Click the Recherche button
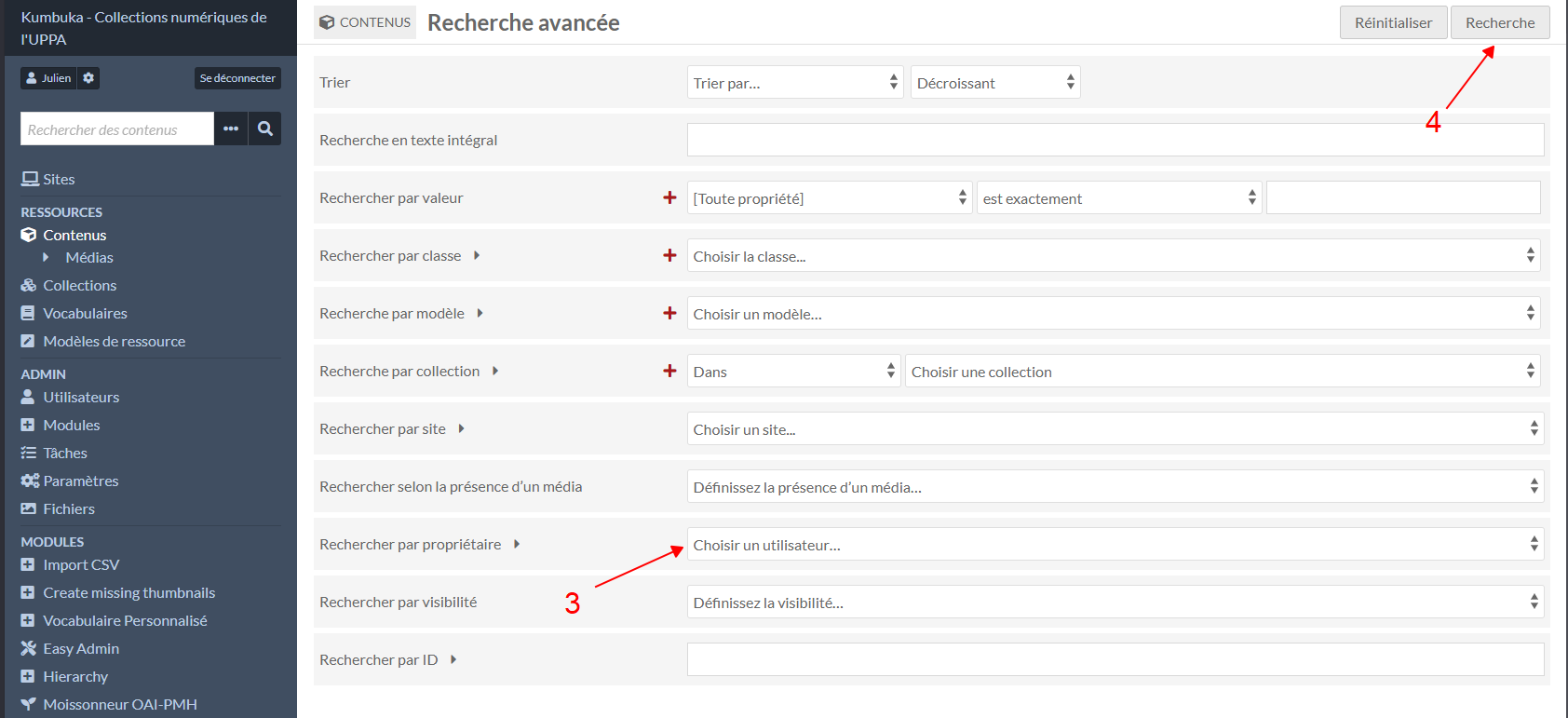 1499,22
